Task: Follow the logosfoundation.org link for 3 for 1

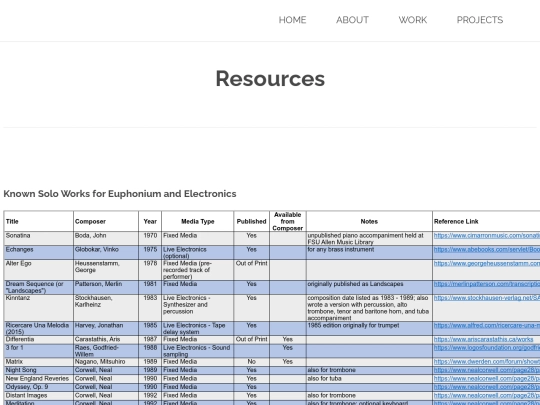Action: 487,348
